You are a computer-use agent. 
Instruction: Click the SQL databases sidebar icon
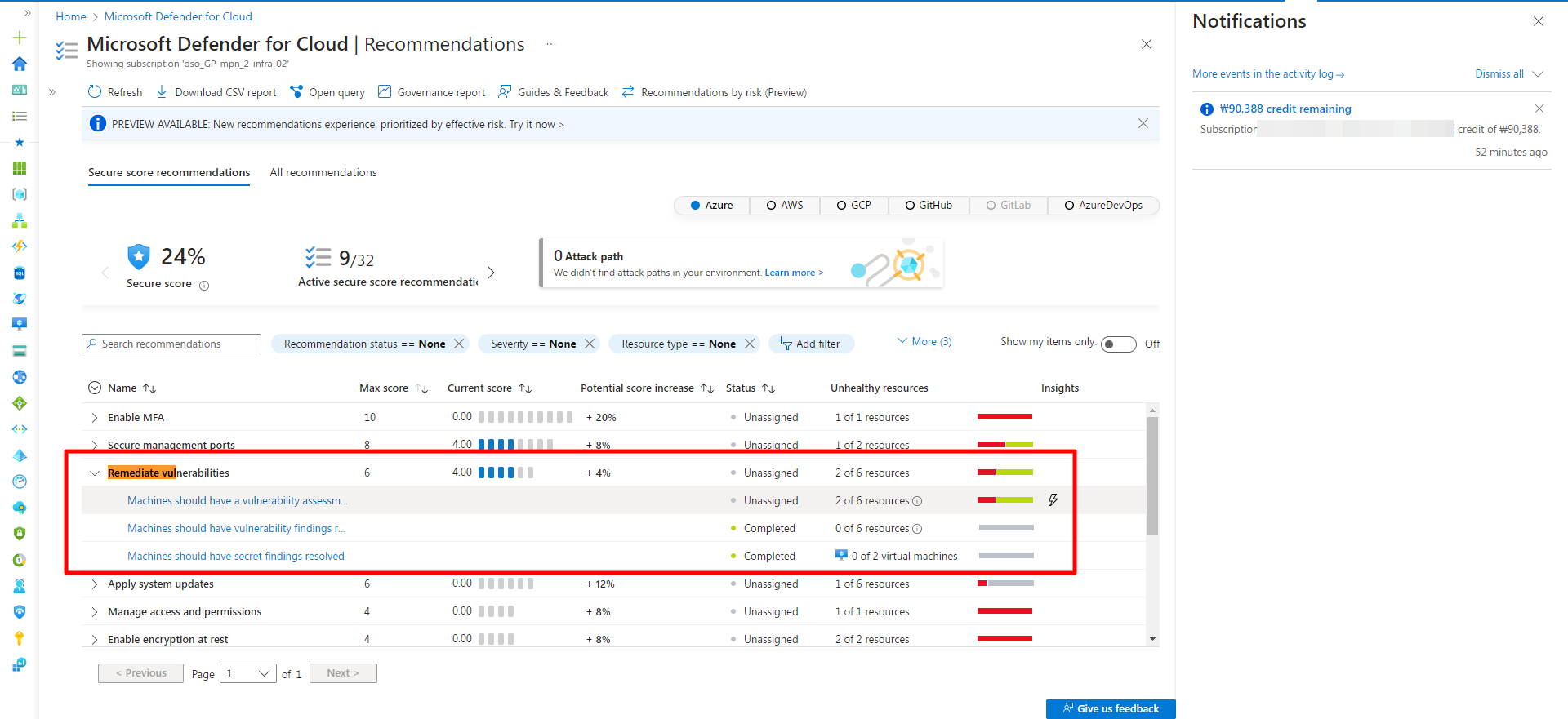click(20, 273)
